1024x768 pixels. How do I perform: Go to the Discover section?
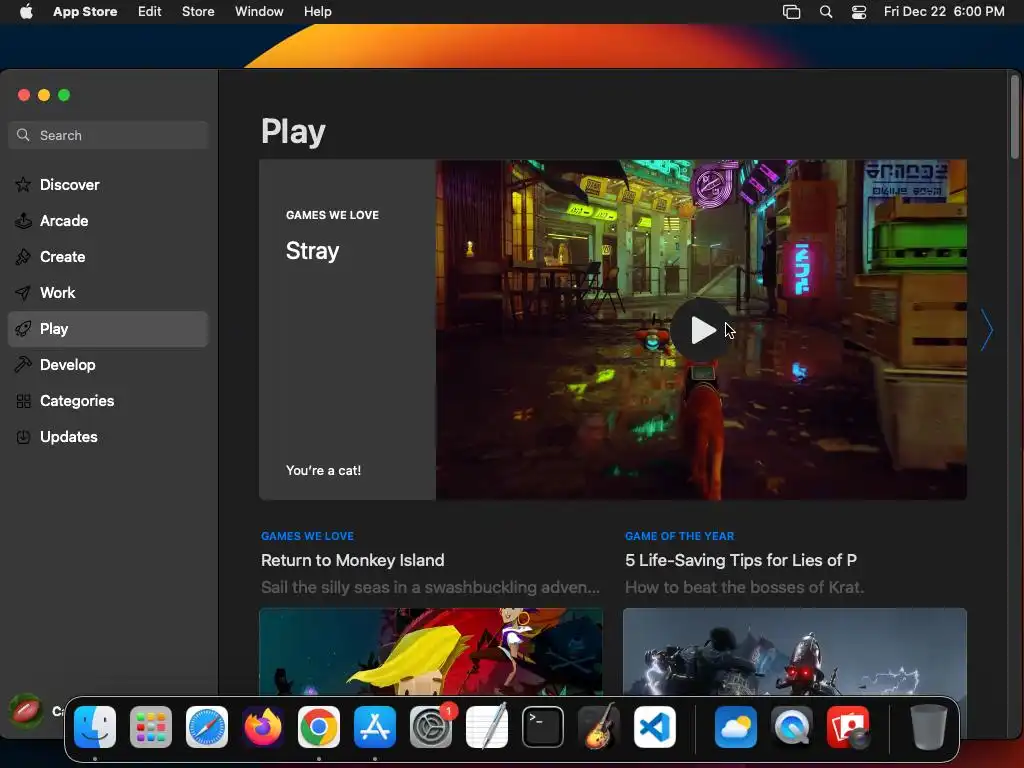click(108, 185)
